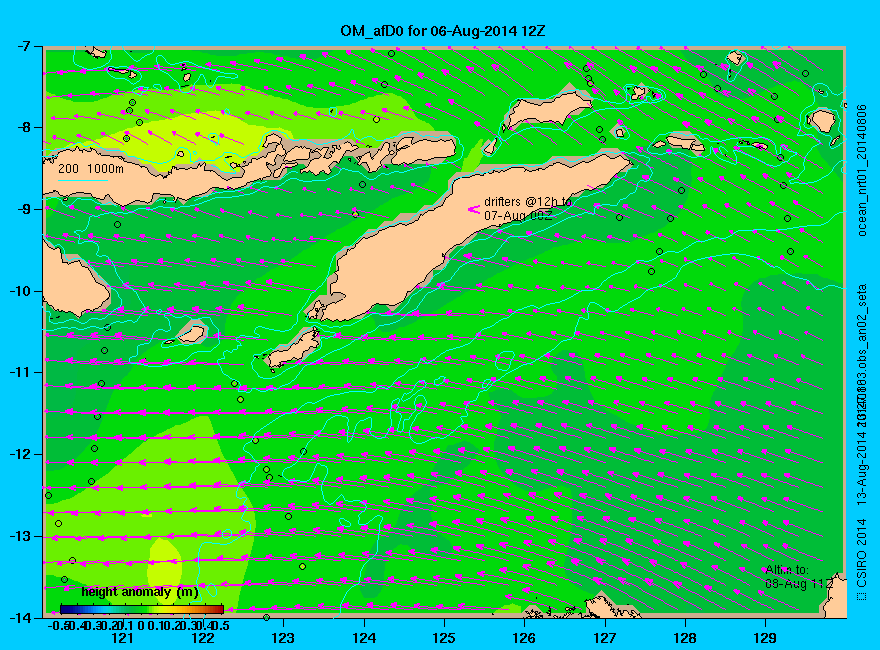Click the magenta drifter arrow legend symbol
Image resolution: width=880 pixels, height=650 pixels.
(x=474, y=209)
